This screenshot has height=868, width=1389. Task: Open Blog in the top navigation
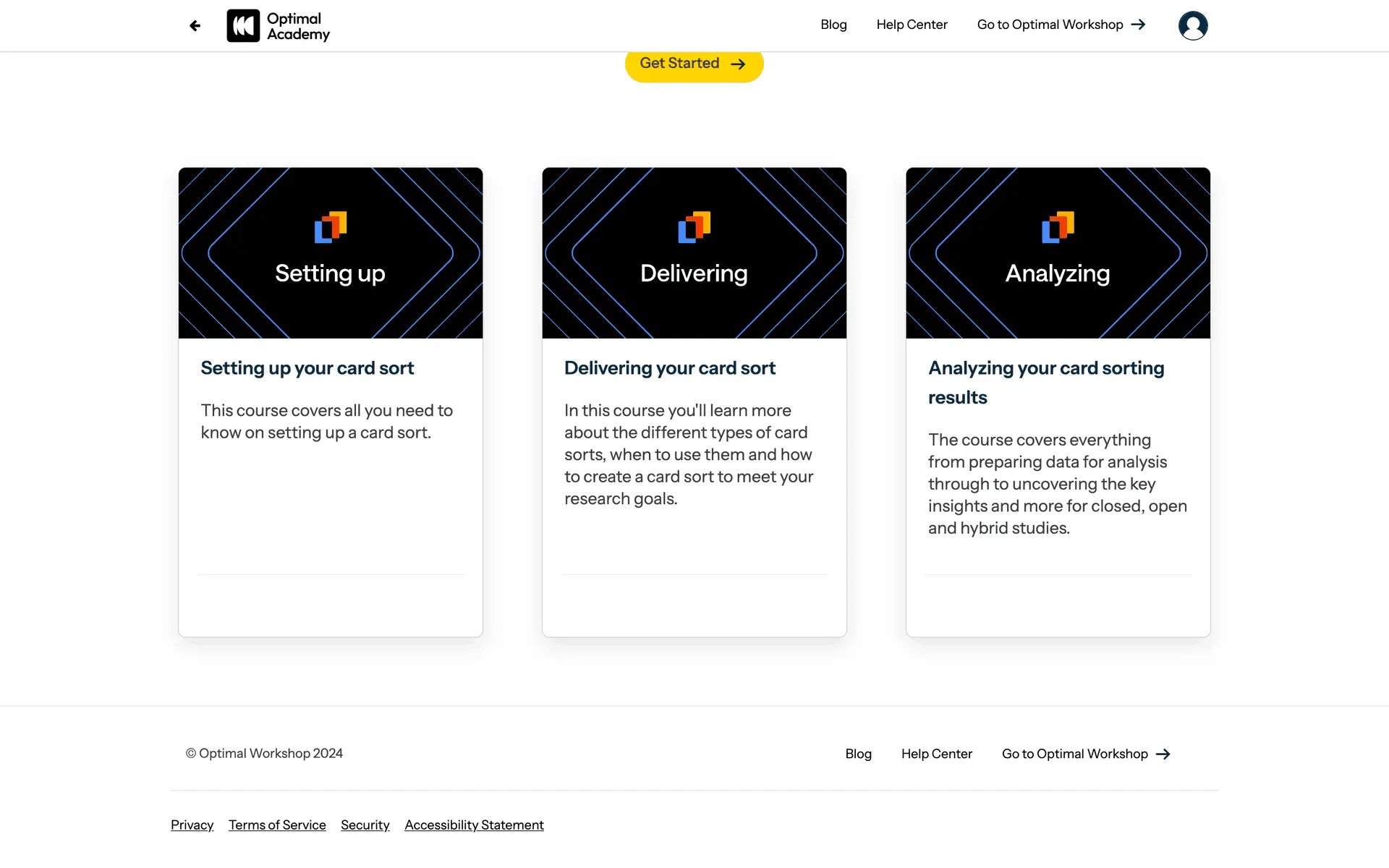coord(833,25)
